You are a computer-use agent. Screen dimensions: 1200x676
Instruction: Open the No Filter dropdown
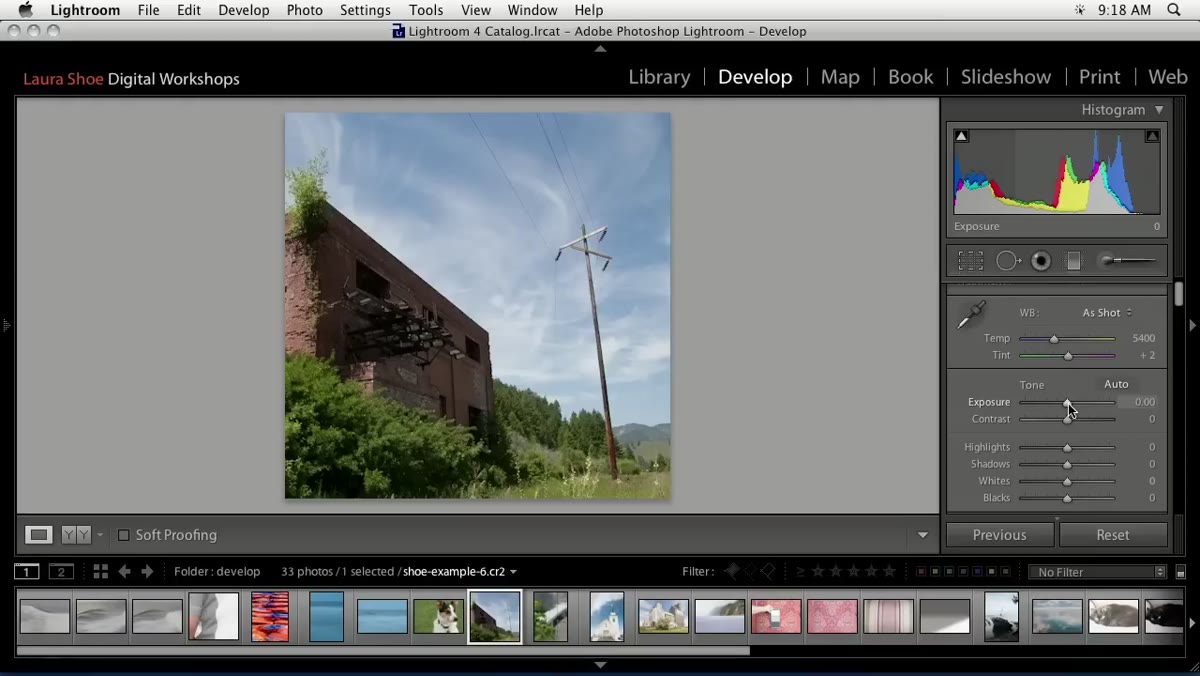pyautogui.click(x=1098, y=572)
